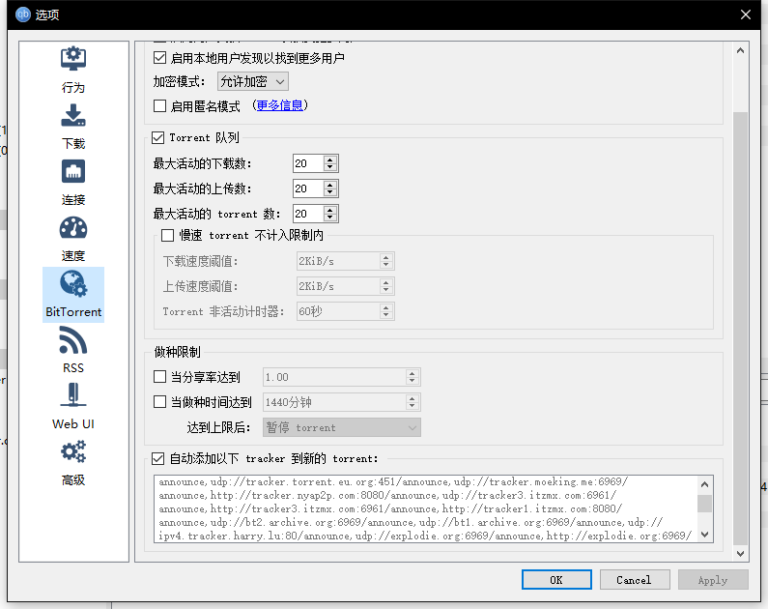Open the 行为 (Behavior) settings icon
The image size is (768, 609).
pyautogui.click(x=73, y=58)
